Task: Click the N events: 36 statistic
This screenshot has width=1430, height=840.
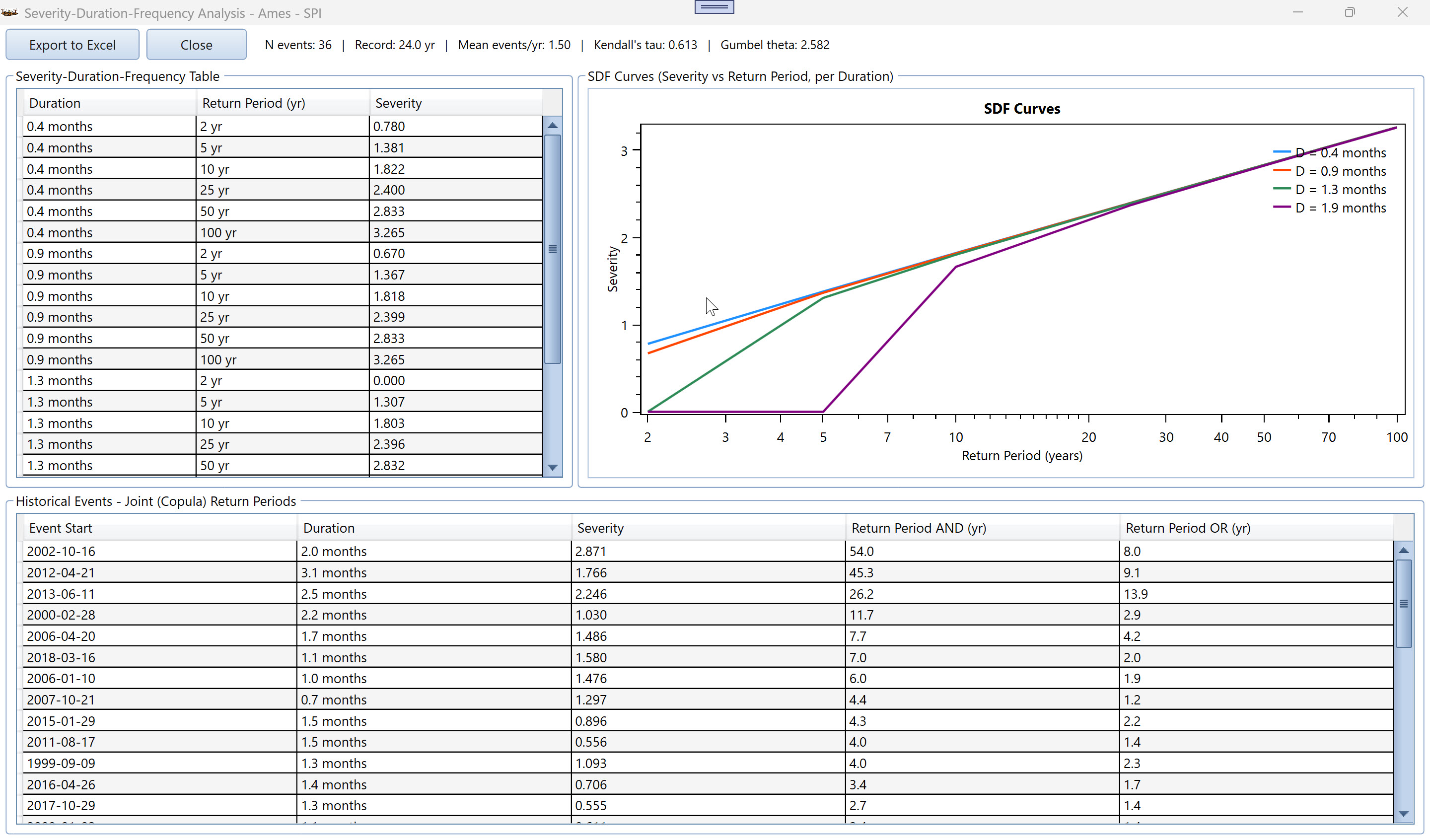Action: pos(298,45)
